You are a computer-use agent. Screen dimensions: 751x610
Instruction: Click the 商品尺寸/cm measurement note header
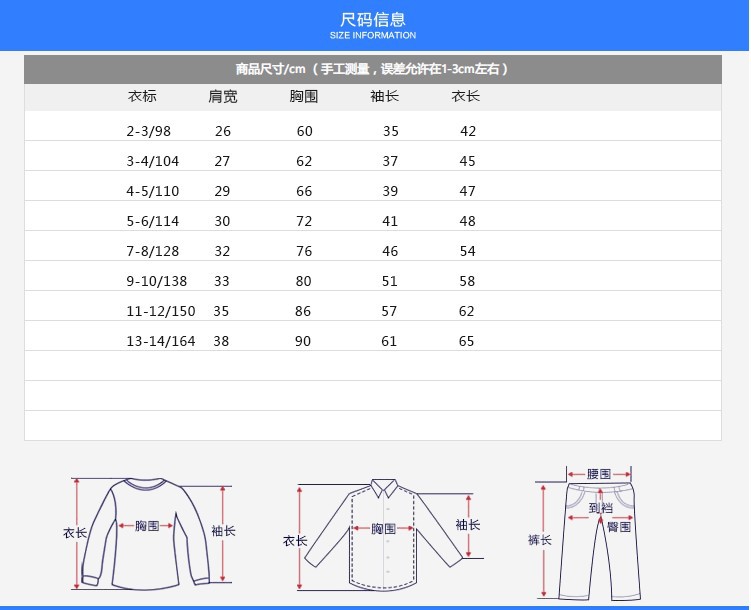click(372, 69)
